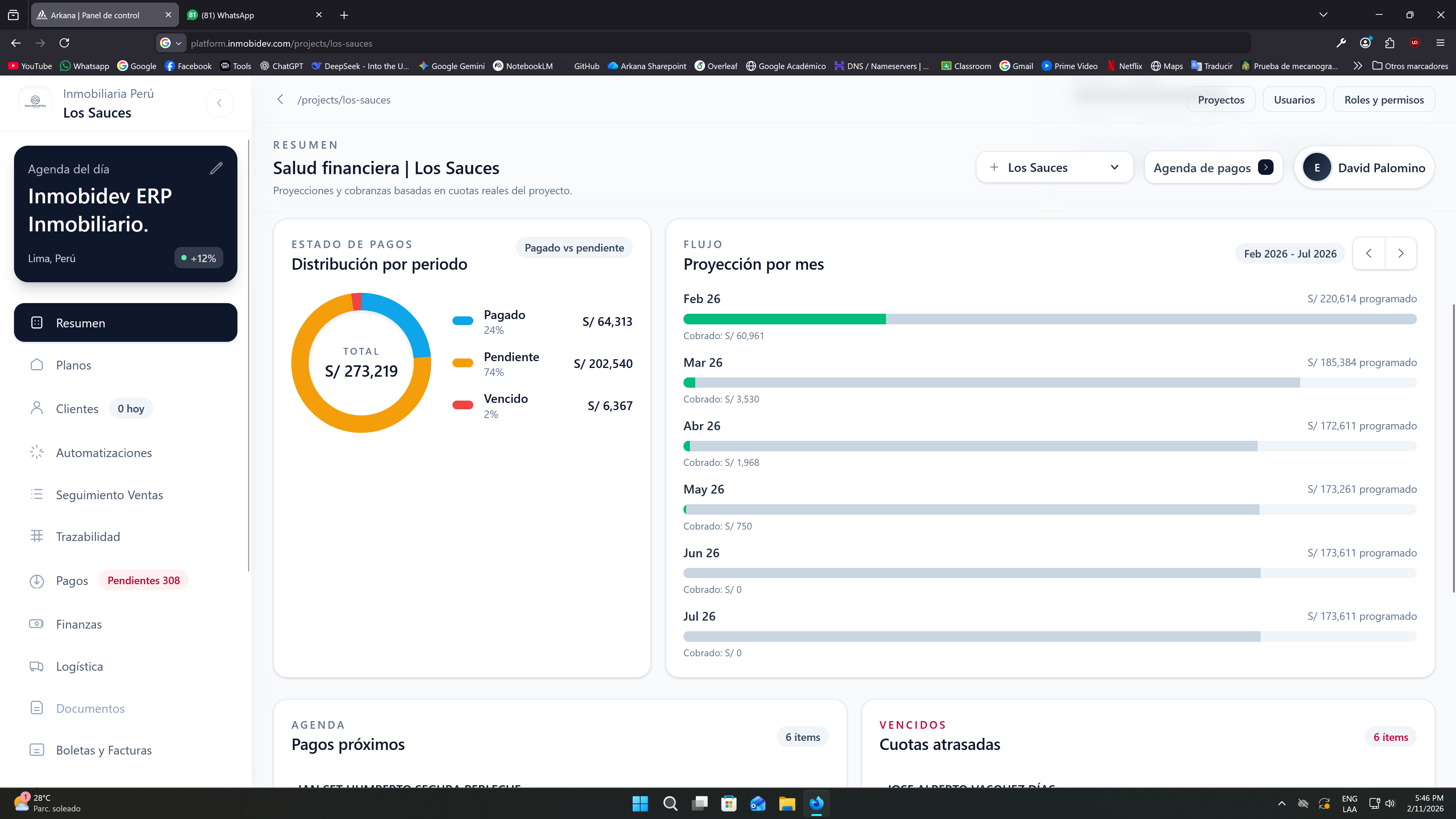Open the Roles y permisos tab
1456x819 pixels.
[x=1384, y=99]
